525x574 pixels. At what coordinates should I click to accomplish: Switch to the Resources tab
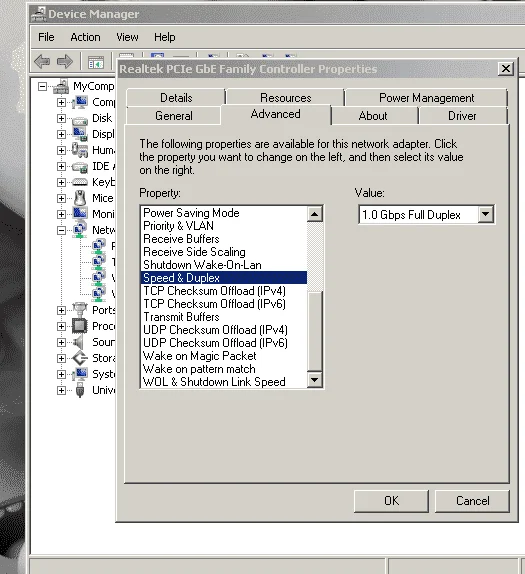pyautogui.click(x=286, y=97)
